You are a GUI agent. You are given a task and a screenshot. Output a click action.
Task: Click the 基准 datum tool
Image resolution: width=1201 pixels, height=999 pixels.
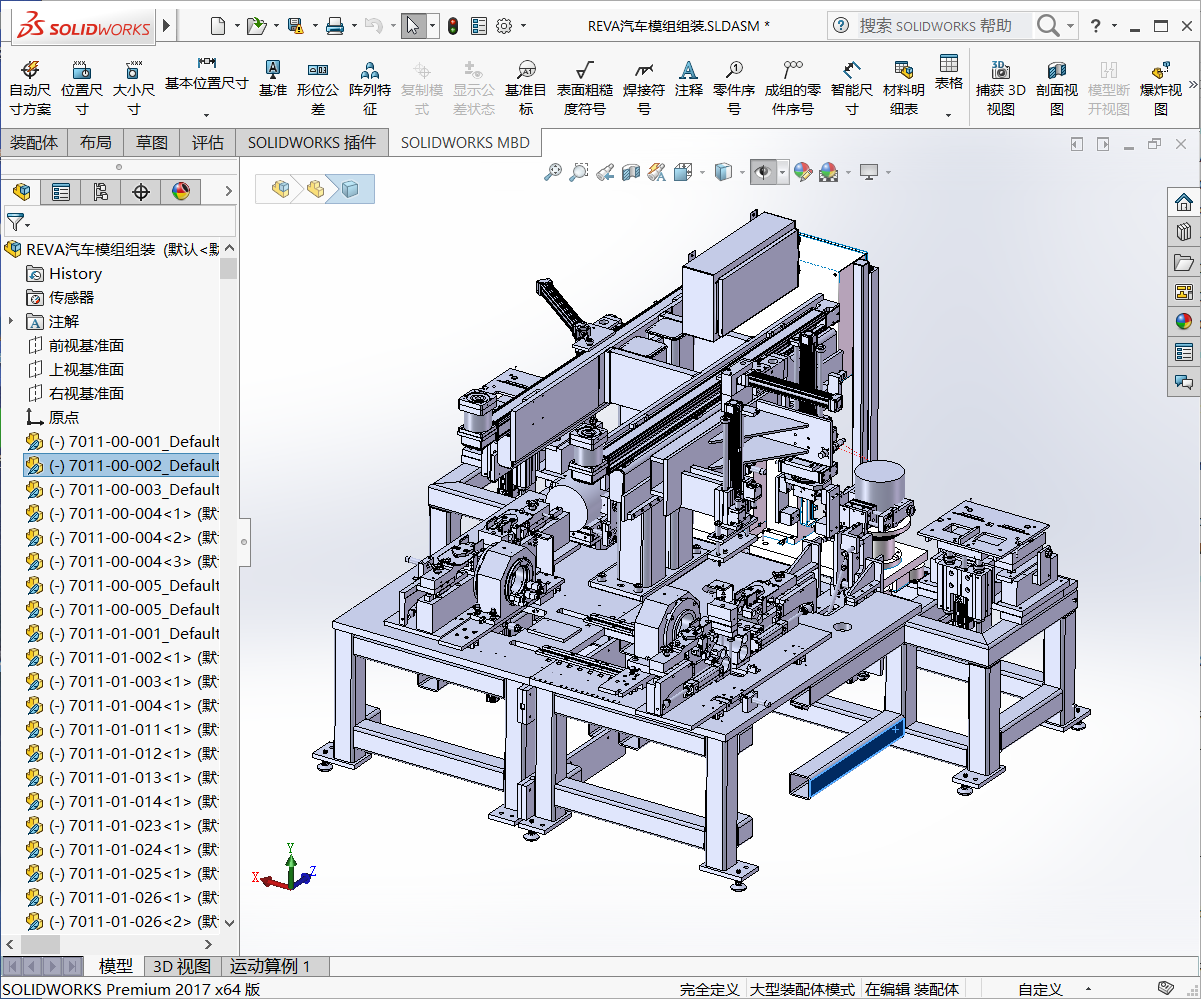click(x=272, y=78)
